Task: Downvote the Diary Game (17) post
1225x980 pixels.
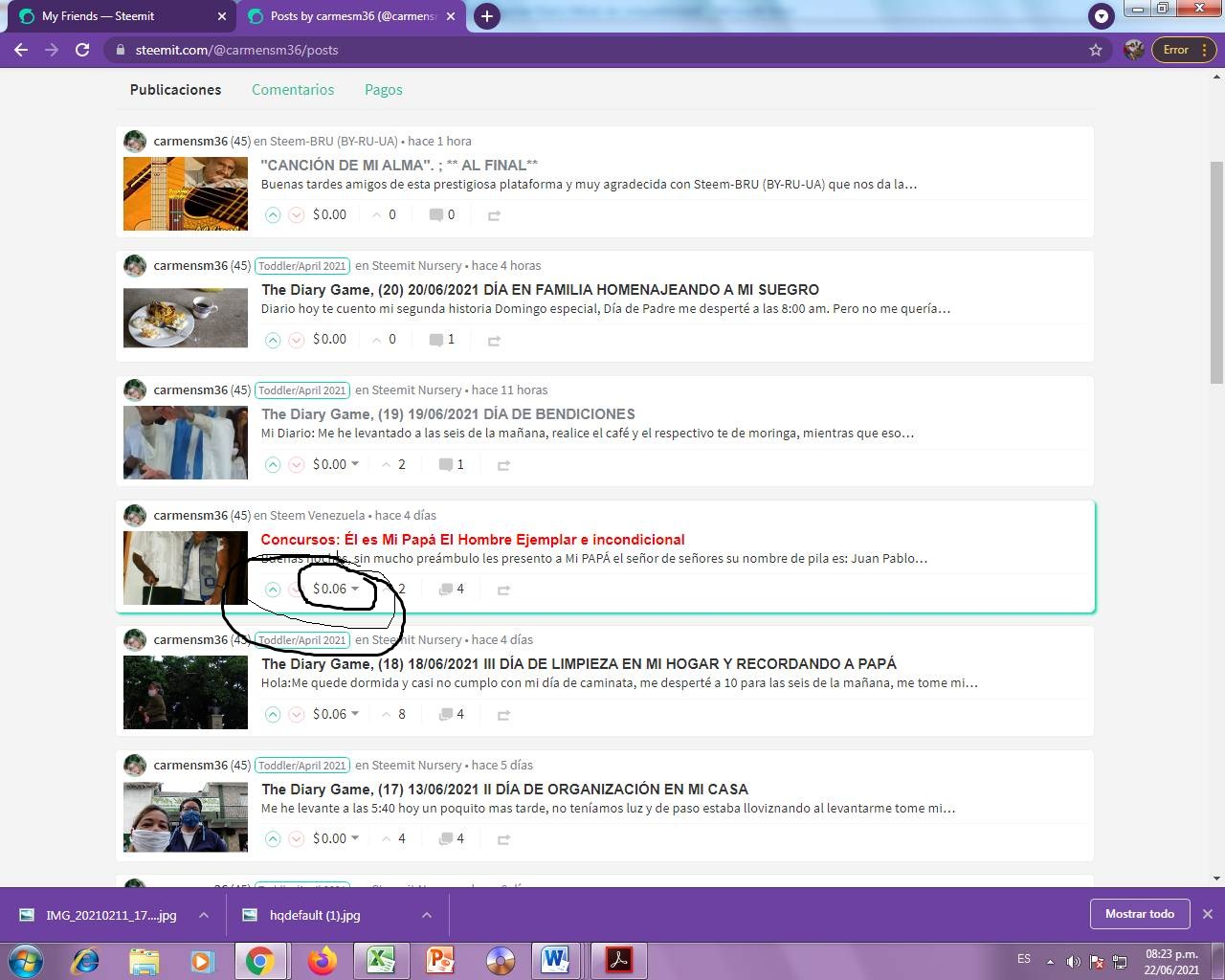Action: (297, 839)
